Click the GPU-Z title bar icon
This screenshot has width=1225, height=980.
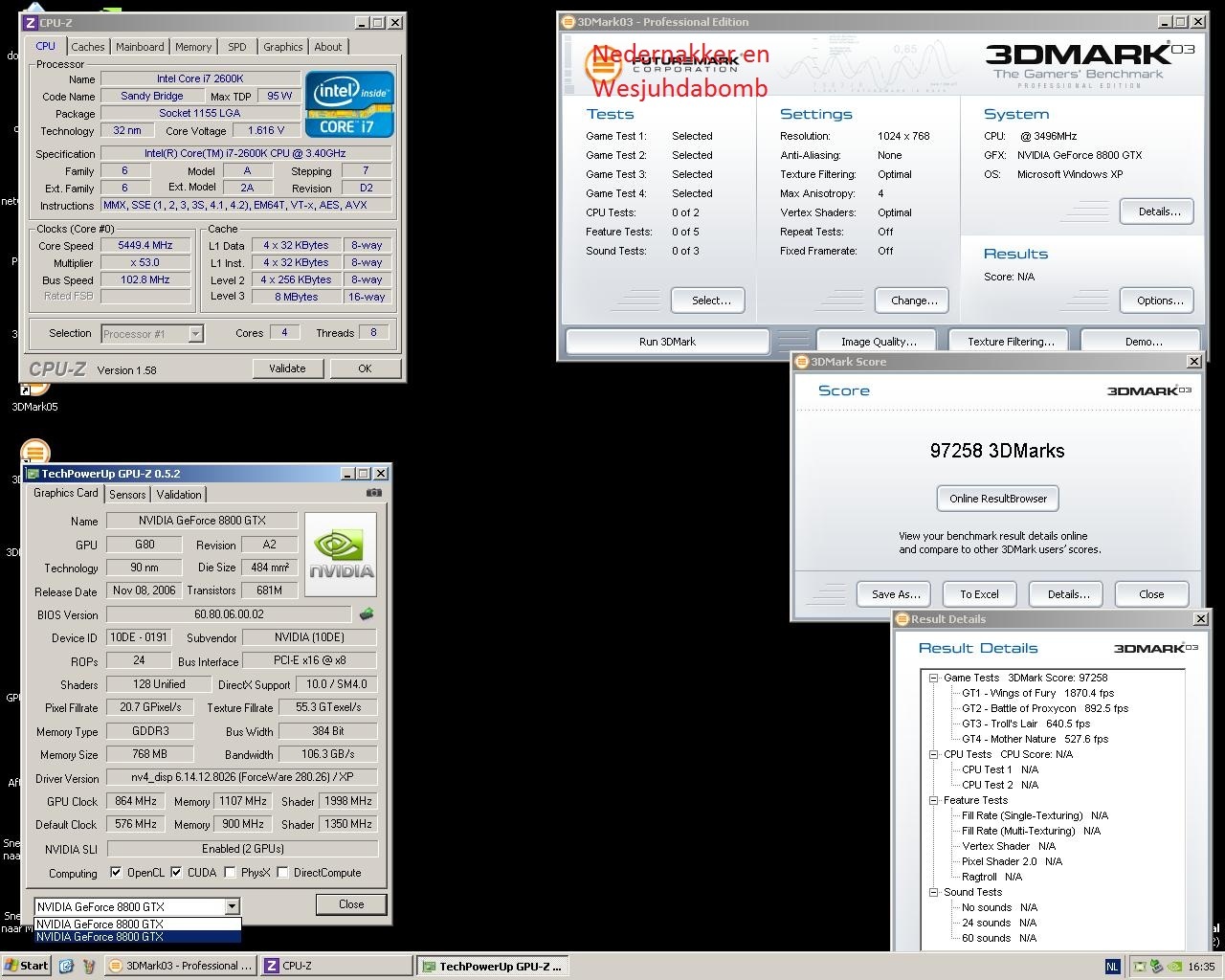point(33,474)
